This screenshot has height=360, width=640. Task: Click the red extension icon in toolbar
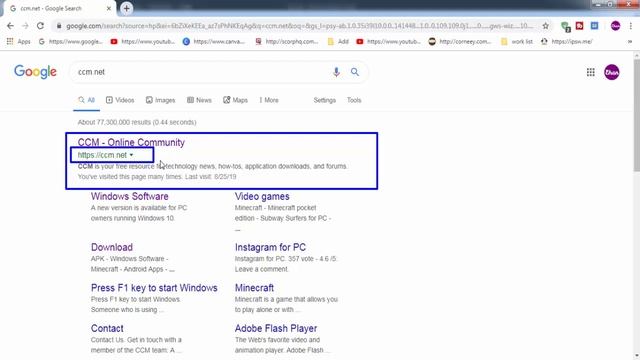pos(579,26)
